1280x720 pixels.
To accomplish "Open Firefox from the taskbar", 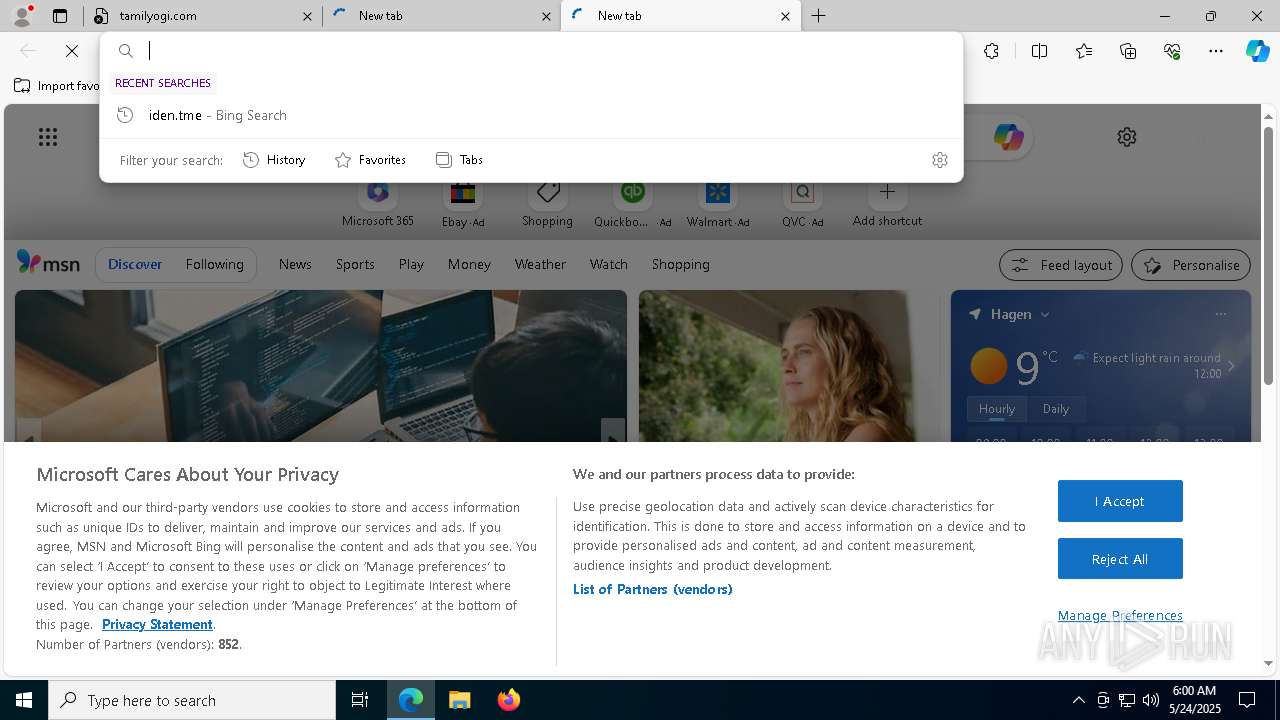I will (508, 700).
